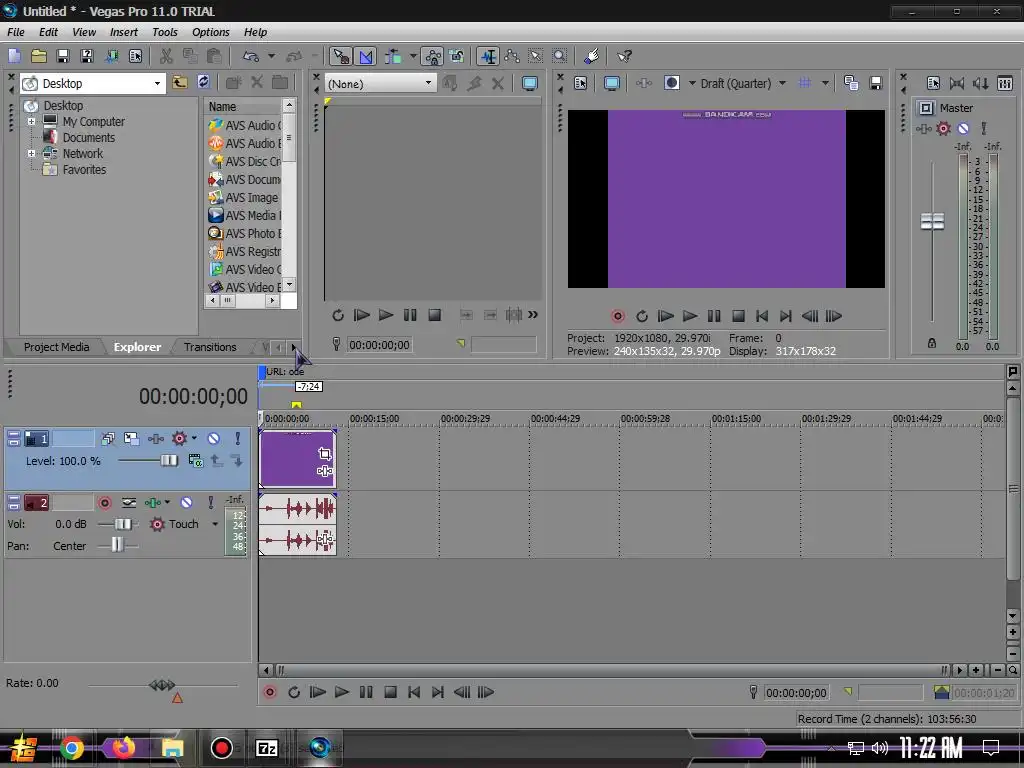
Task: Open track 1 Track Motion icon
Action: (131, 439)
